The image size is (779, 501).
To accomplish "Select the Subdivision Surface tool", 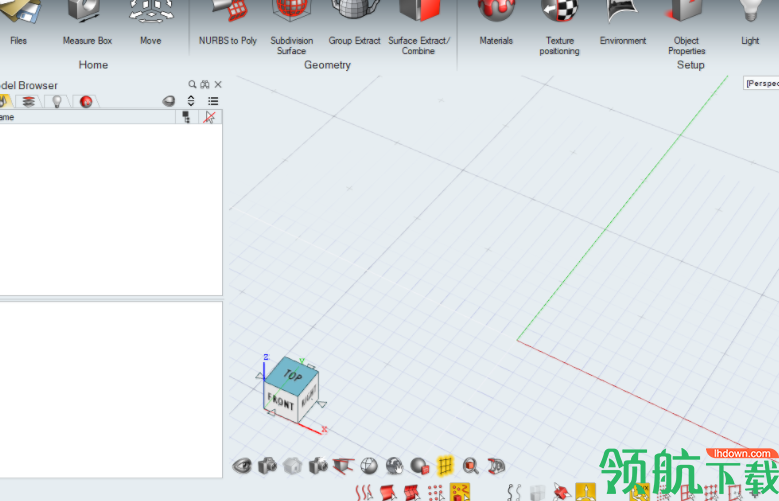I will (x=292, y=27).
